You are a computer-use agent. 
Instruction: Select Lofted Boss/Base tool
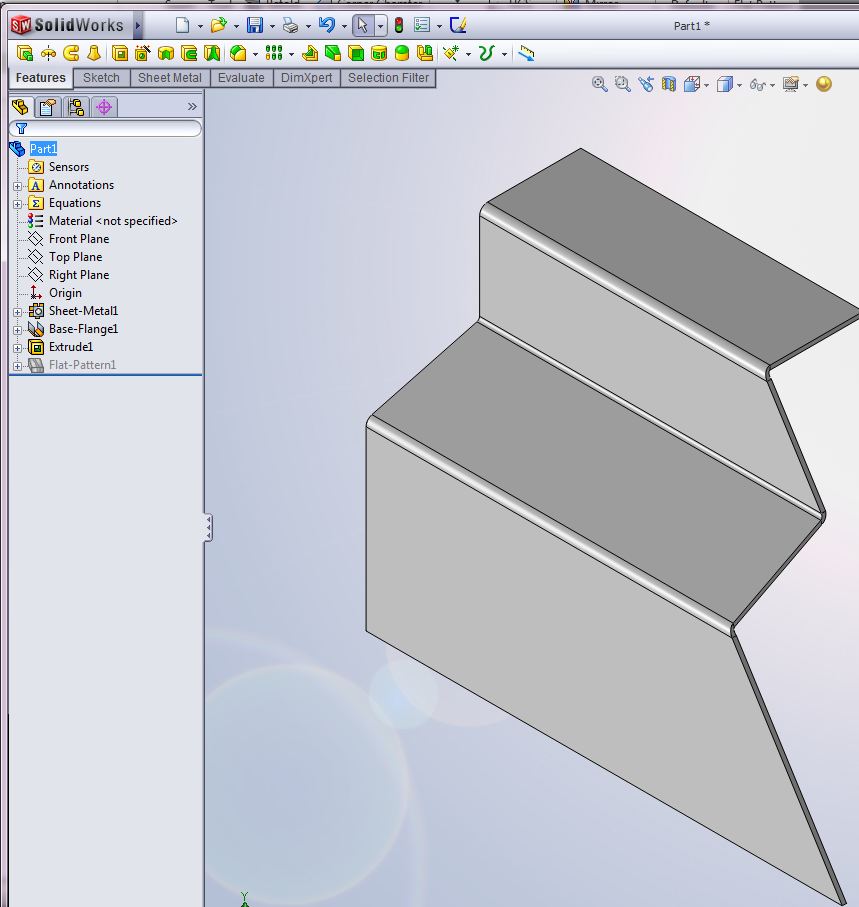click(x=94, y=53)
